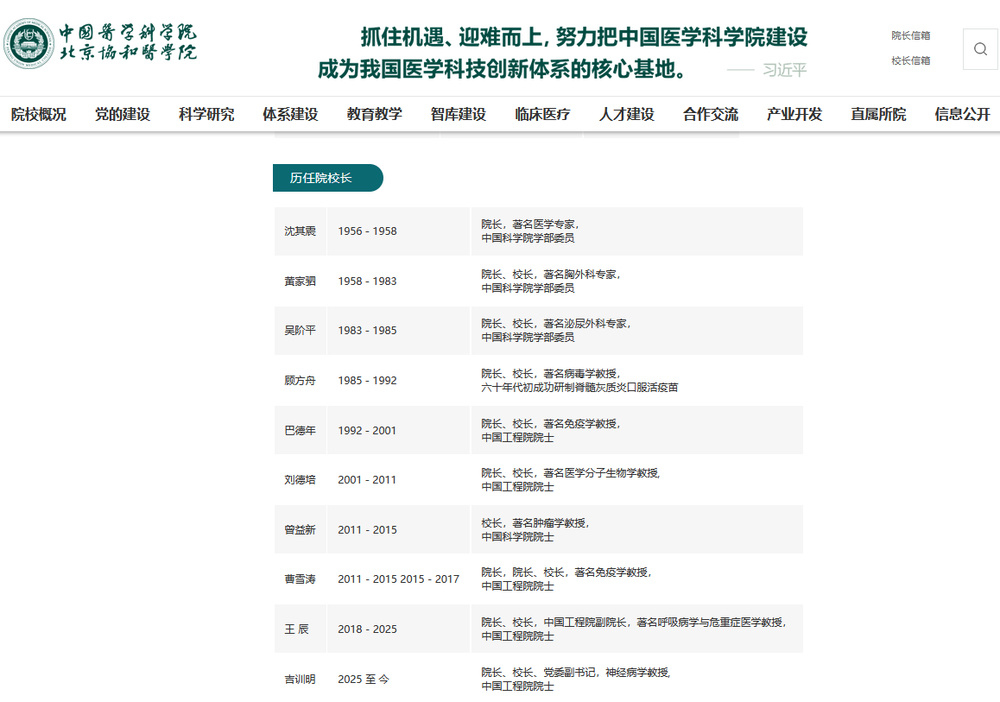Click the name 吉训明
The image size is (1000, 702).
coord(300,679)
